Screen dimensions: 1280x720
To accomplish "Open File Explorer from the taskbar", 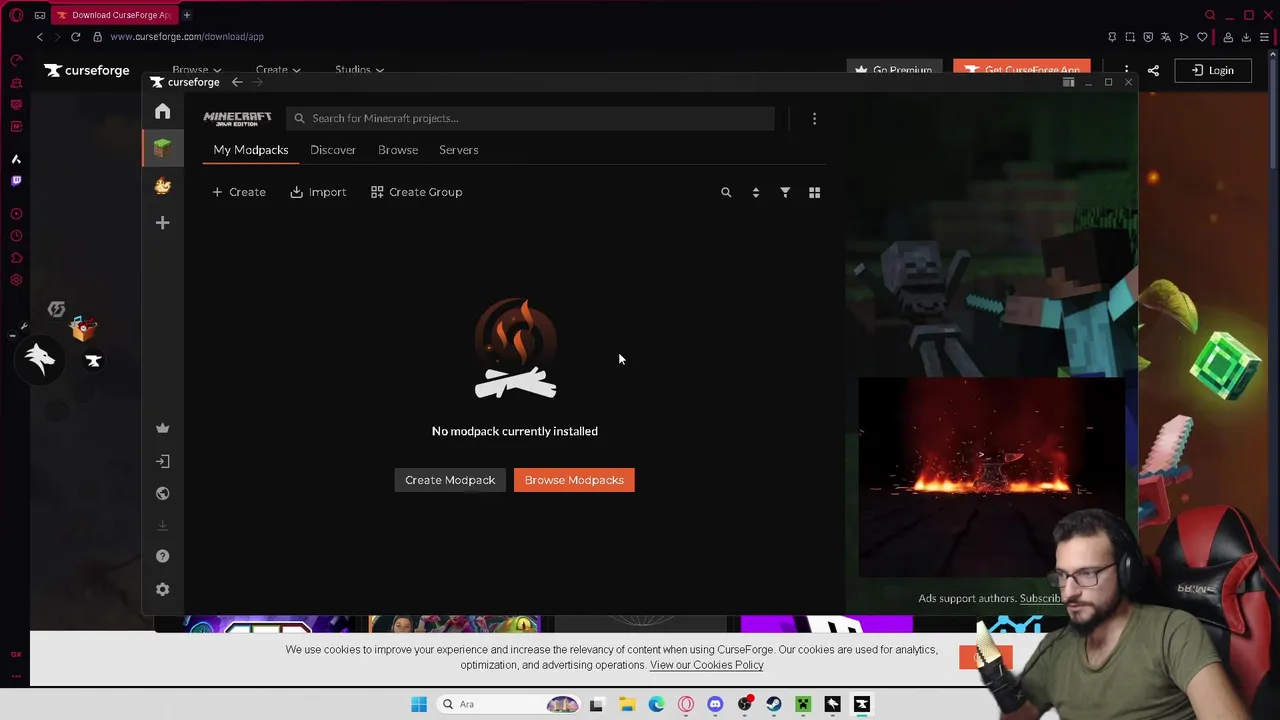I will point(626,704).
